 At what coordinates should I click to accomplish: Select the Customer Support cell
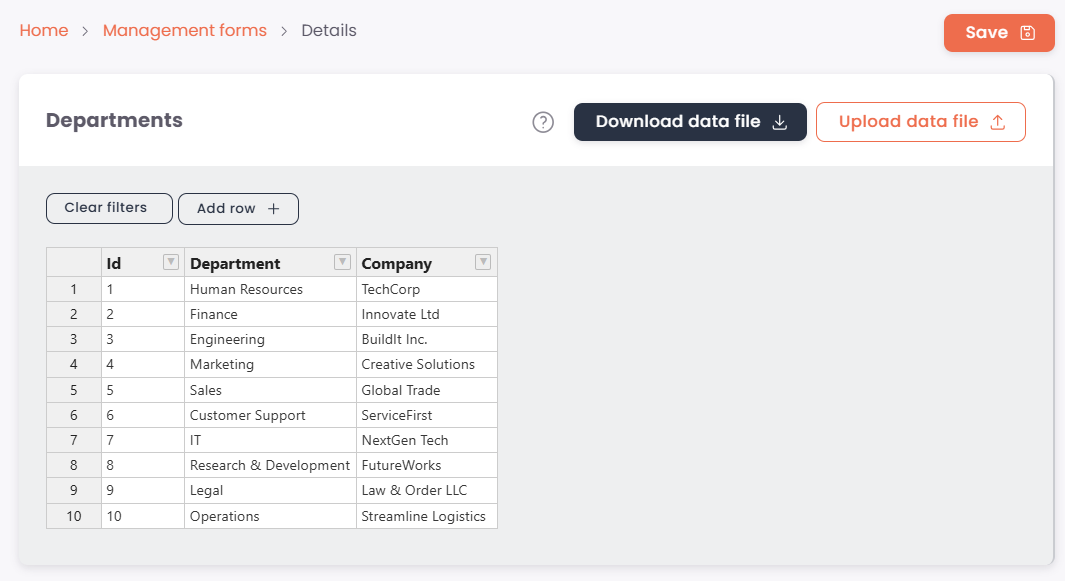(x=270, y=415)
